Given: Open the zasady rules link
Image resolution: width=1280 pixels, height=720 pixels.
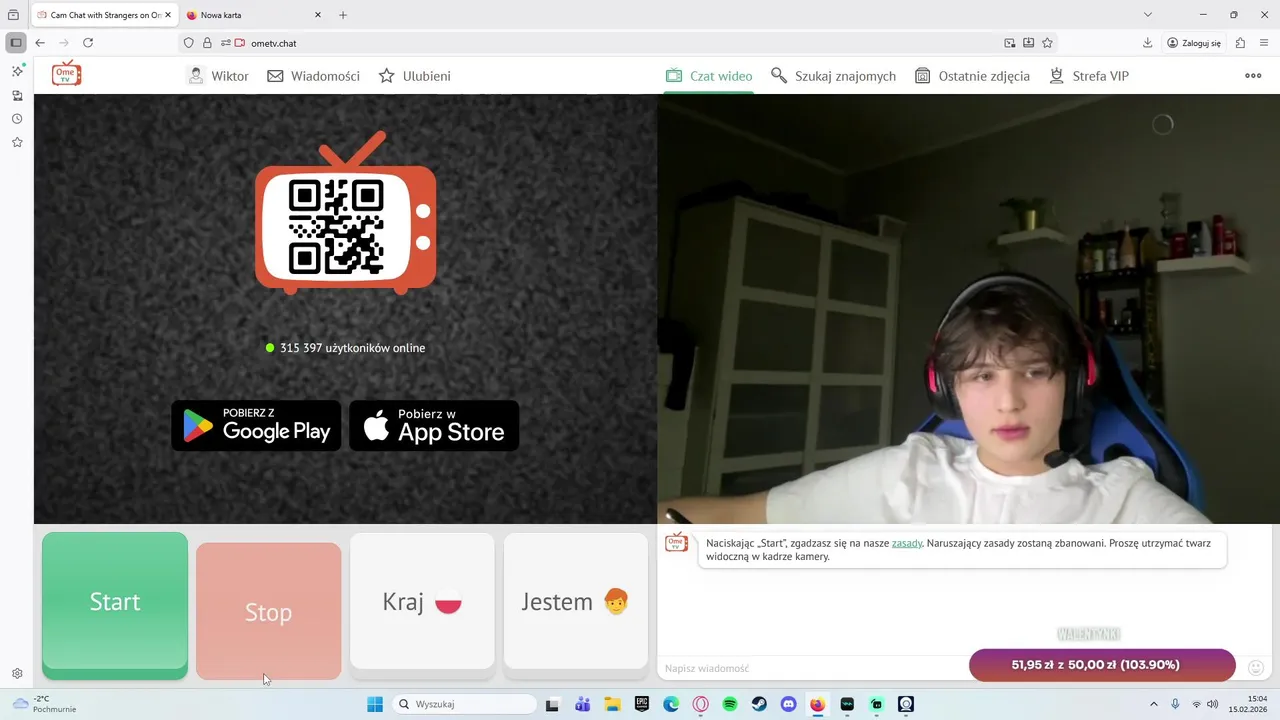Looking at the screenshot, I should coord(907,543).
